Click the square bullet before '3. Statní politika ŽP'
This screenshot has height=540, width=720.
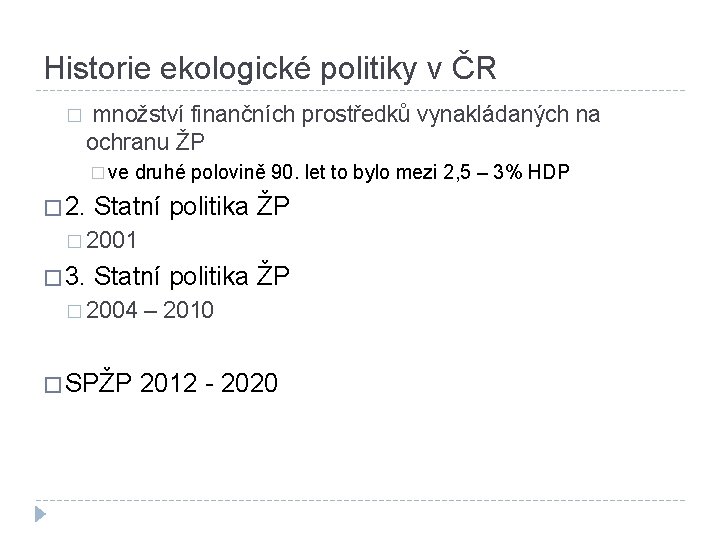[53, 278]
